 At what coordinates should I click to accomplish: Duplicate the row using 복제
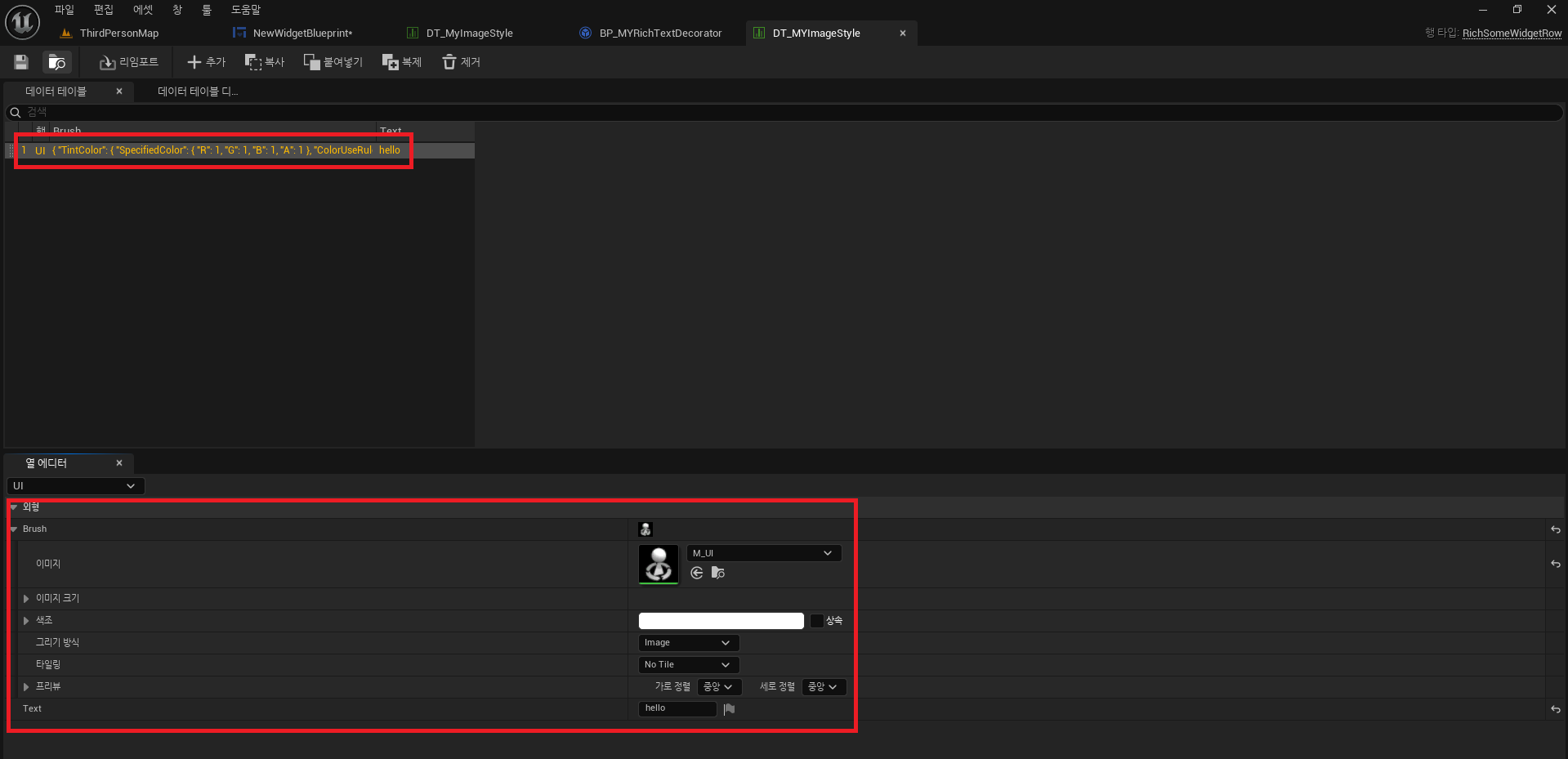pyautogui.click(x=402, y=62)
